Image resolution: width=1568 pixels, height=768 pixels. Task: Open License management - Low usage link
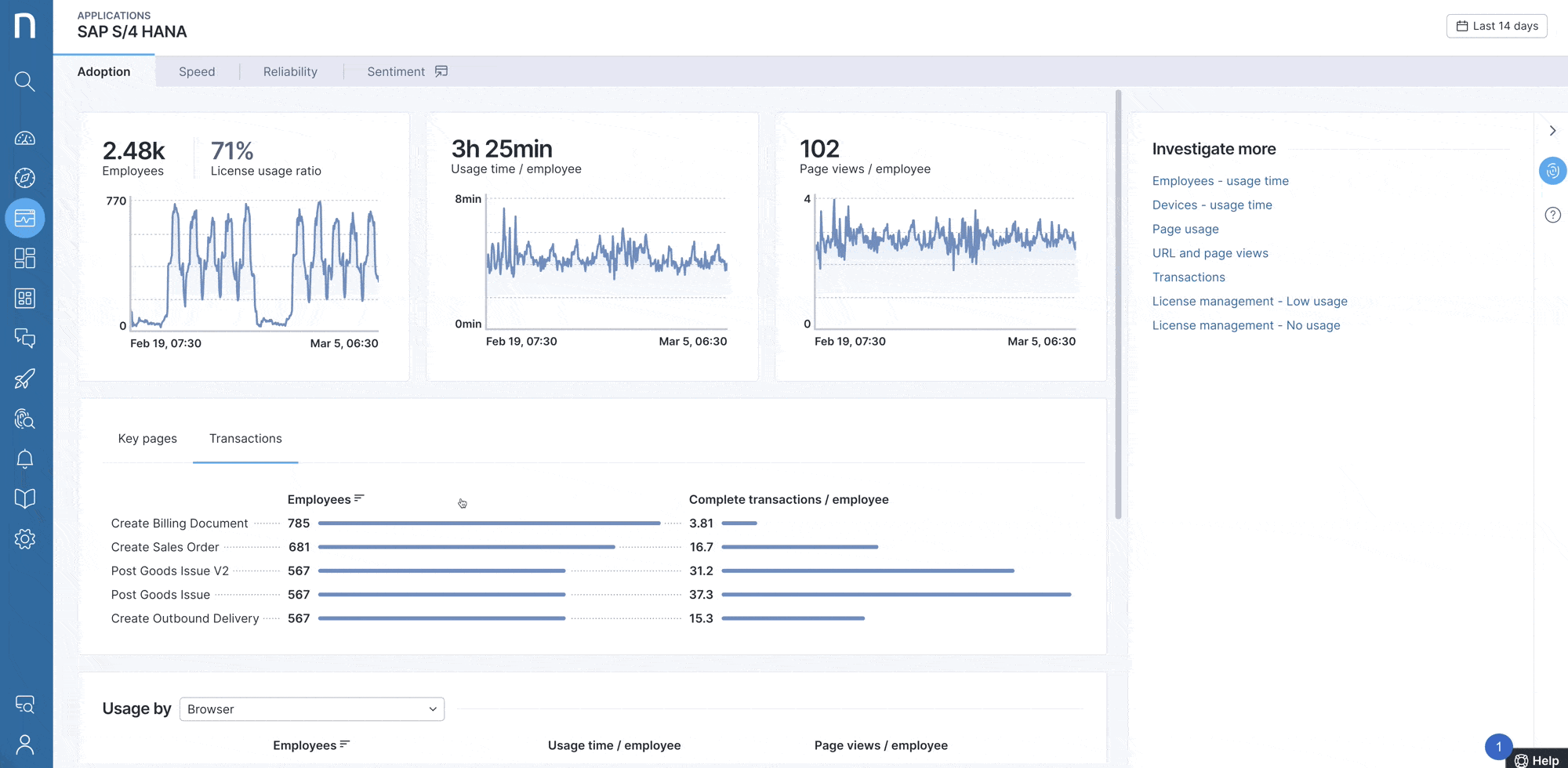click(x=1250, y=302)
